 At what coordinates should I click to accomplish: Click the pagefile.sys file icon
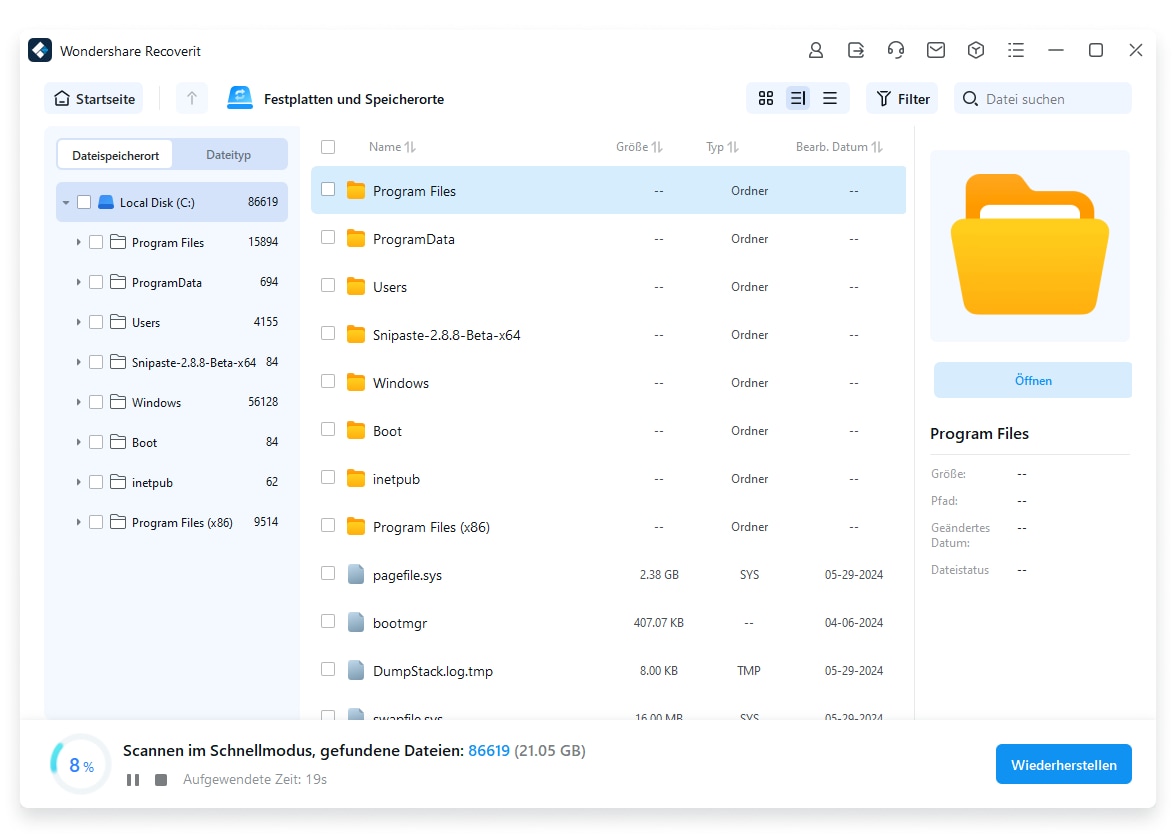click(x=356, y=575)
